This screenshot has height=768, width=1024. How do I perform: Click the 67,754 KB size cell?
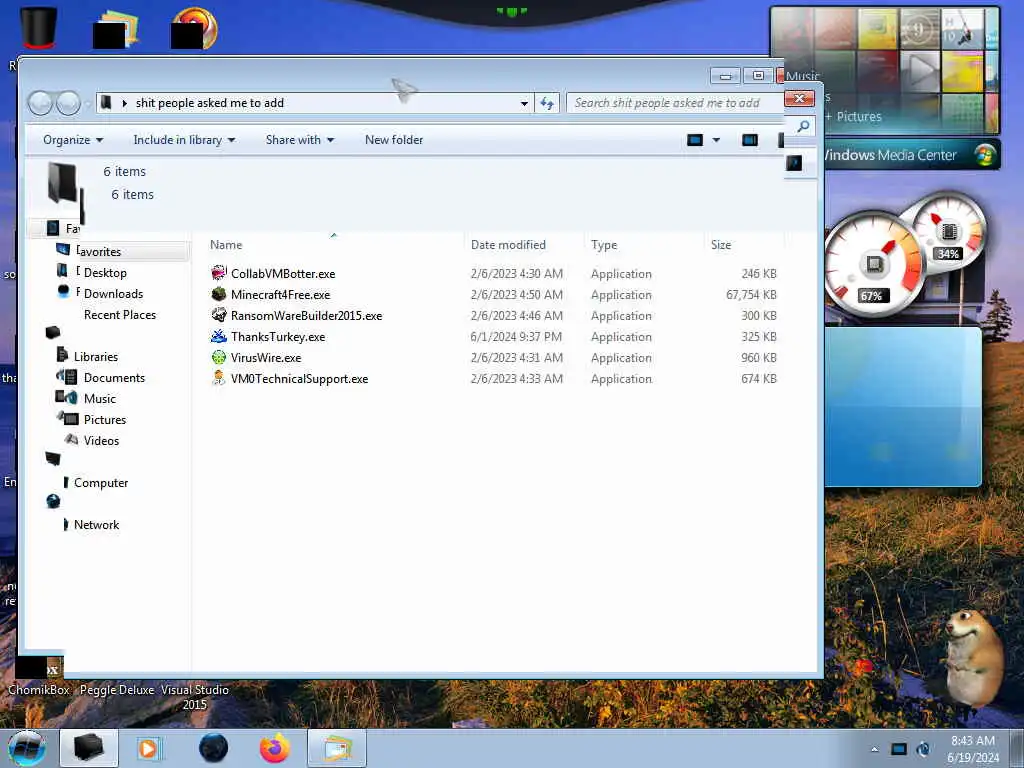click(x=751, y=295)
